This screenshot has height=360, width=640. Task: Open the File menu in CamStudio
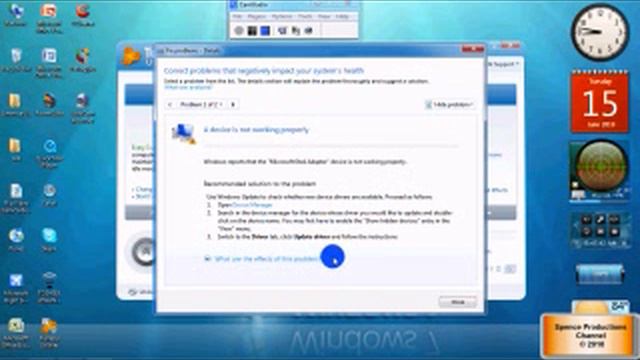[x=237, y=17]
